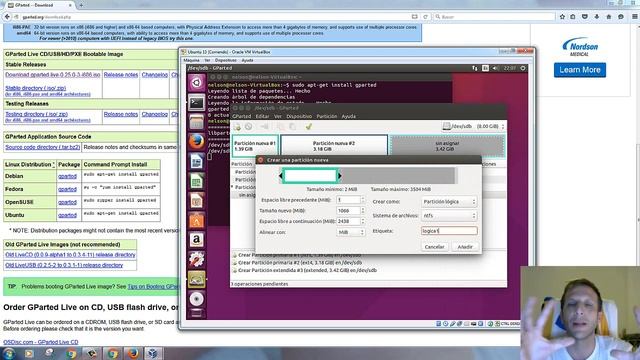Image resolution: width=640 pixels, height=360 pixels.
Task: Open the /dev/sdb device selector dropdown
Action: tap(474, 127)
